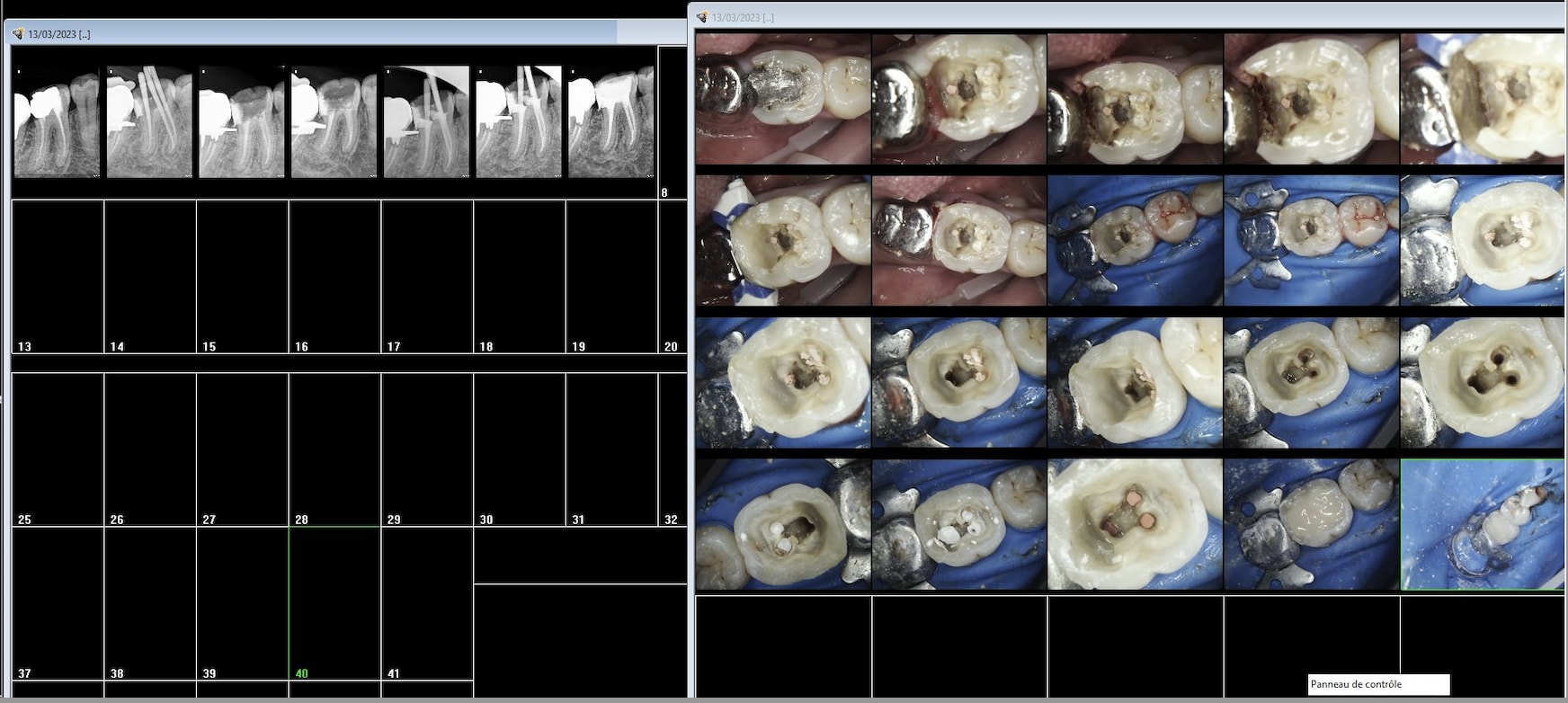Screen dimensions: 1568x703
Task: Select empty image slot number 28
Action: pyautogui.click(x=334, y=449)
